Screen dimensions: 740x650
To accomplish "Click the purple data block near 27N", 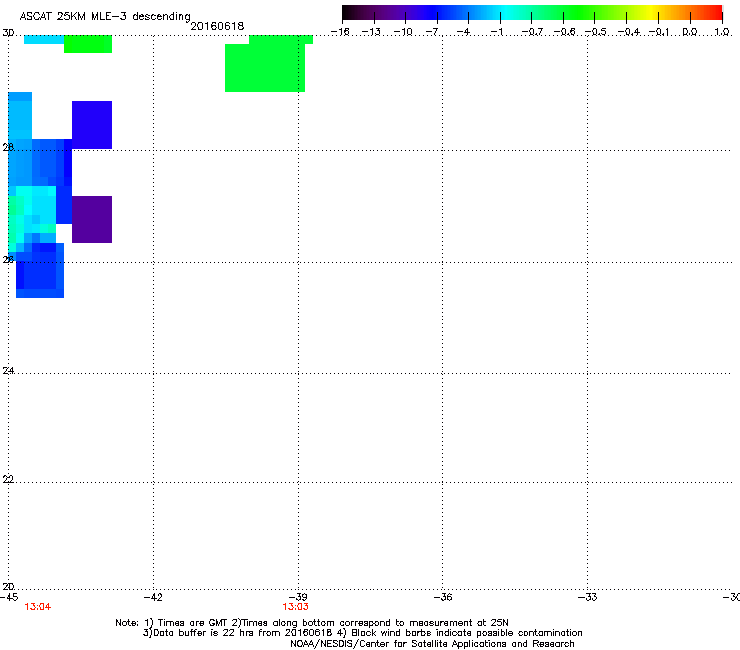I will click(x=92, y=219).
